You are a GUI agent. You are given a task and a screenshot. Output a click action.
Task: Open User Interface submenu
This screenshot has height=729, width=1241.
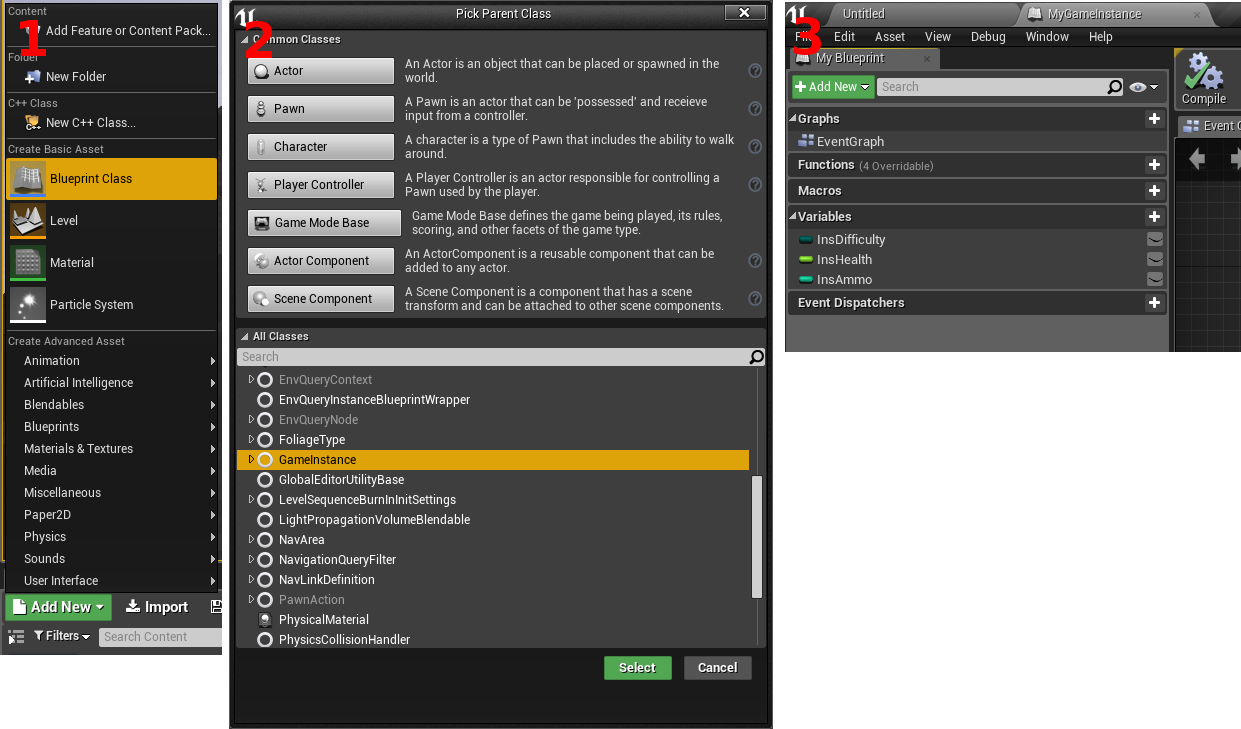(x=112, y=581)
